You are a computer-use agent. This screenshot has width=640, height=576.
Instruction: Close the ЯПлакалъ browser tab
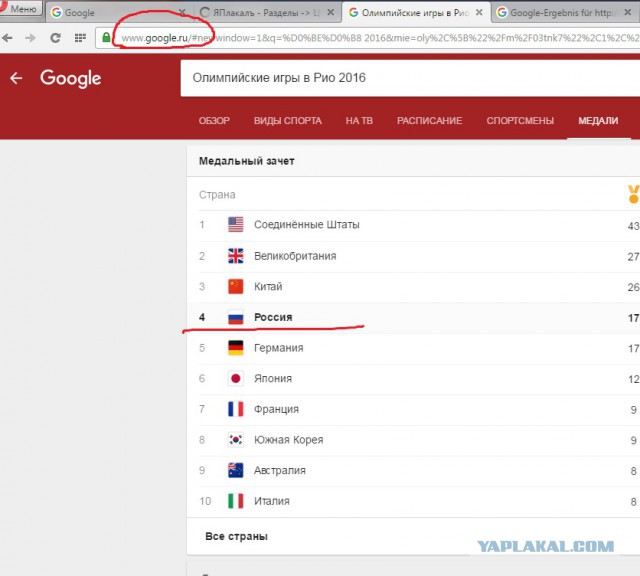coord(331,13)
